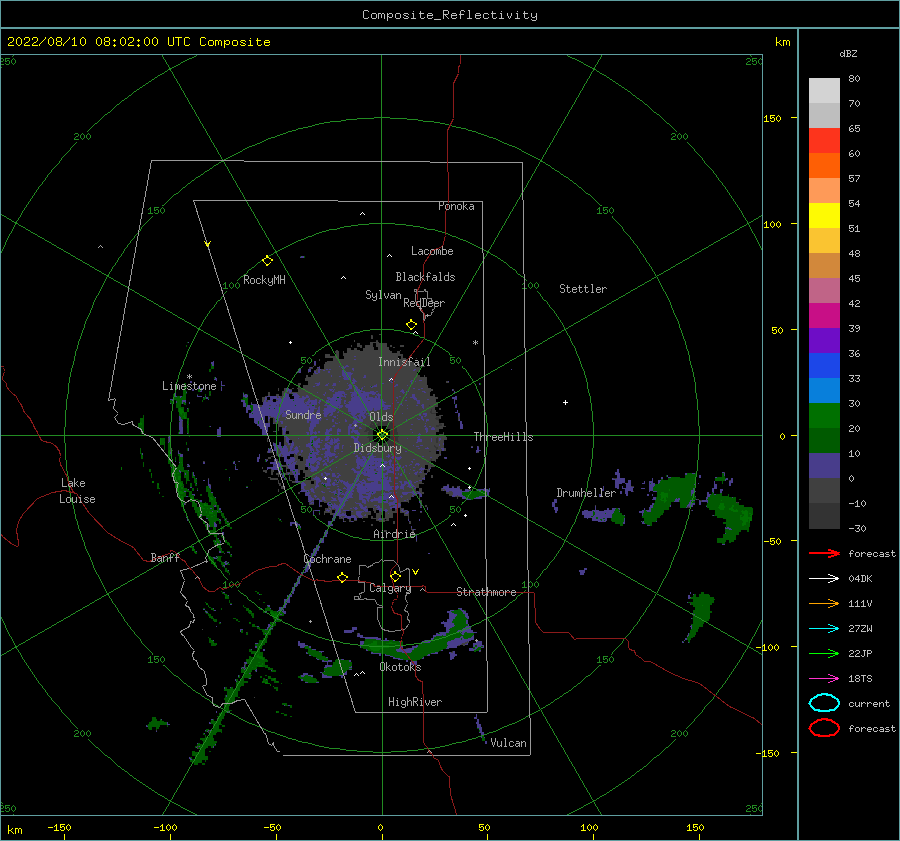Click the white 04DK arrow legend icon
This screenshot has width=900, height=841.
coord(824,579)
